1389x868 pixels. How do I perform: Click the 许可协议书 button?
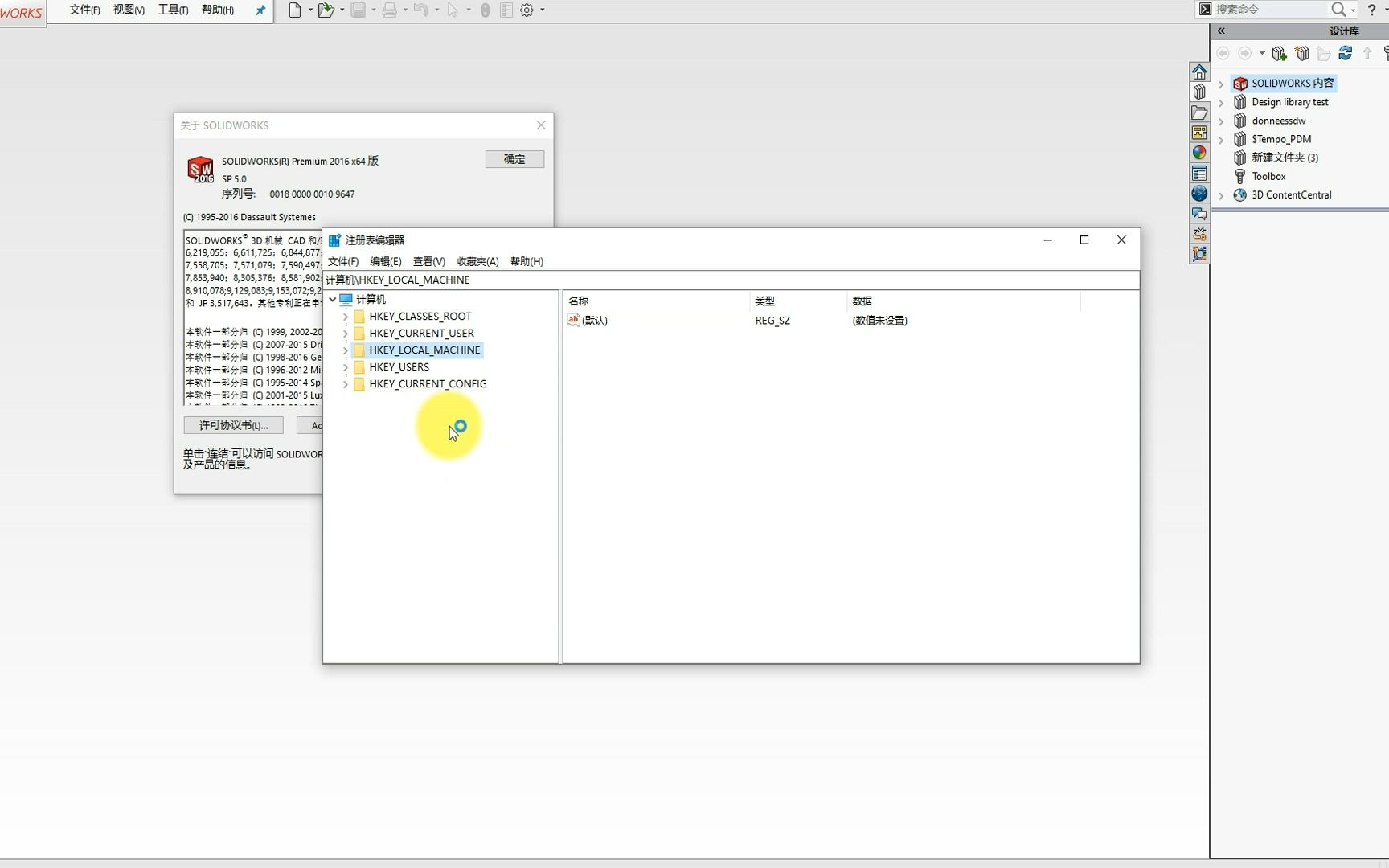click(x=233, y=425)
